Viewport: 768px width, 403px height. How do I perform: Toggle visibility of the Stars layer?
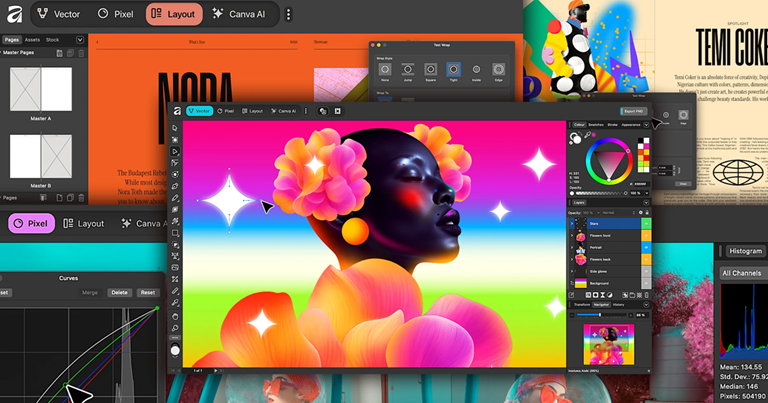[x=645, y=223]
